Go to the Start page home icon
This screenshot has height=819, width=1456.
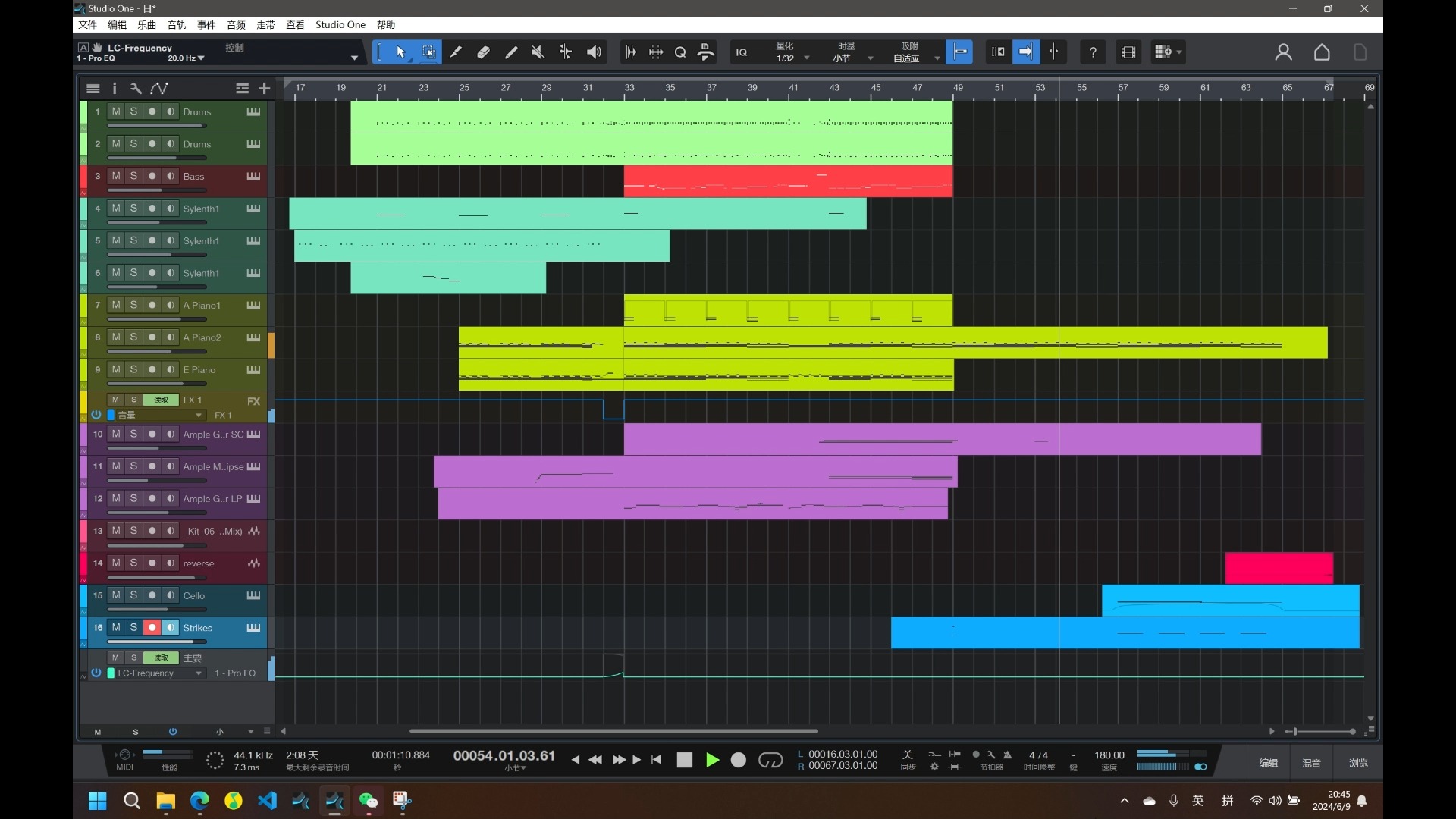[1322, 52]
